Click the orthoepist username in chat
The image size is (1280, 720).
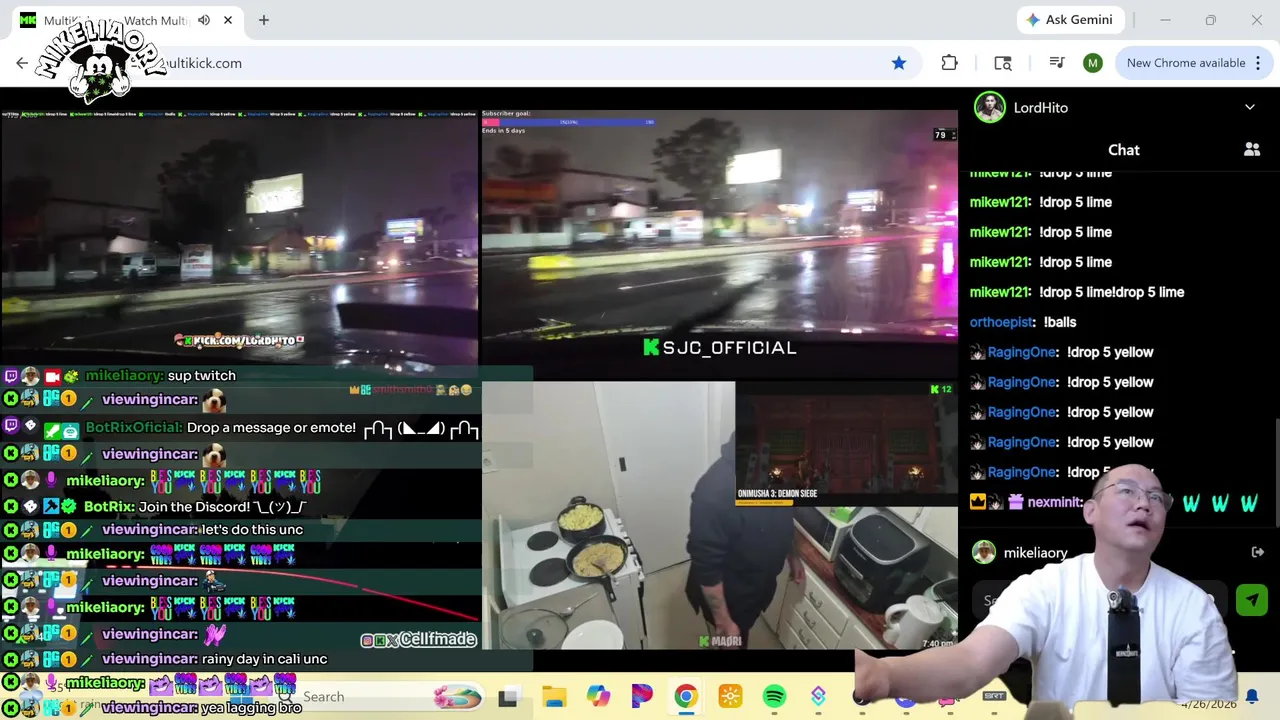click(x=1001, y=322)
